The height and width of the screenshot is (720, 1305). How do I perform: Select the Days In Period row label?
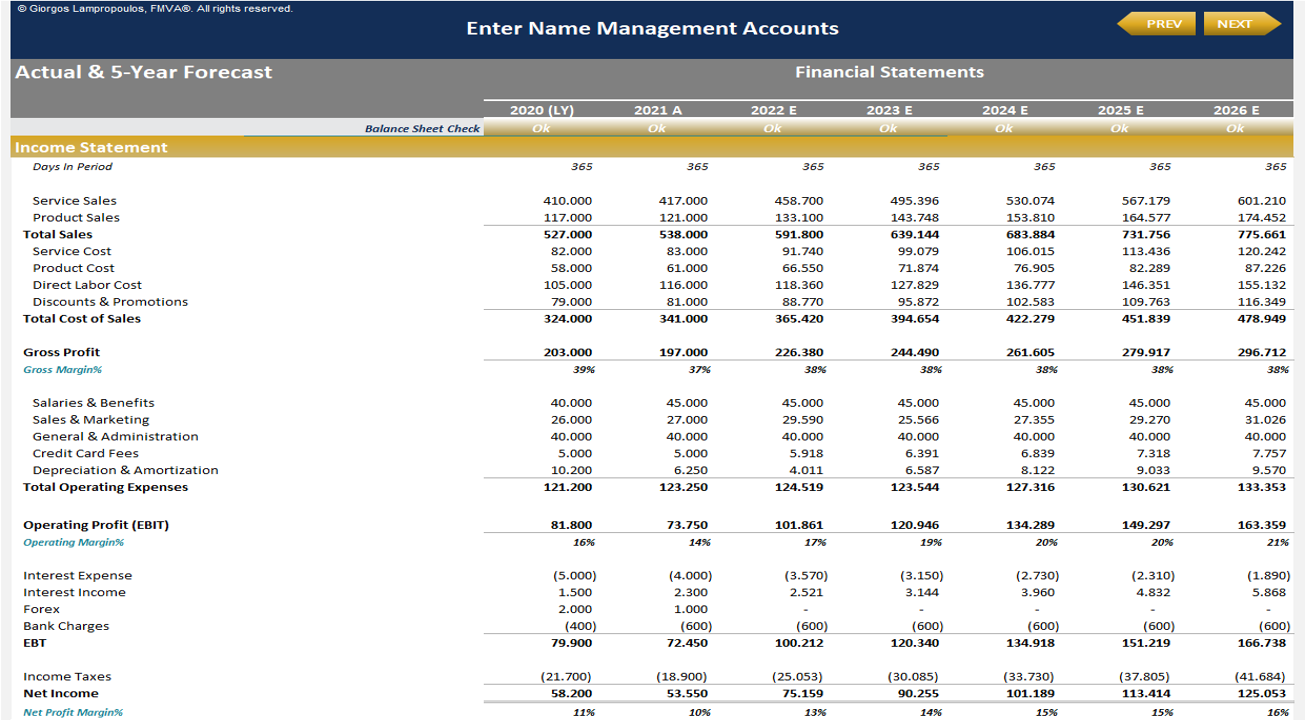pos(72,167)
